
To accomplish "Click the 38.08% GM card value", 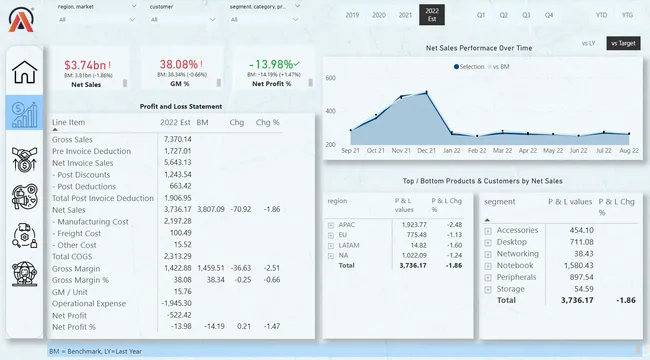I will pyautogui.click(x=179, y=64).
